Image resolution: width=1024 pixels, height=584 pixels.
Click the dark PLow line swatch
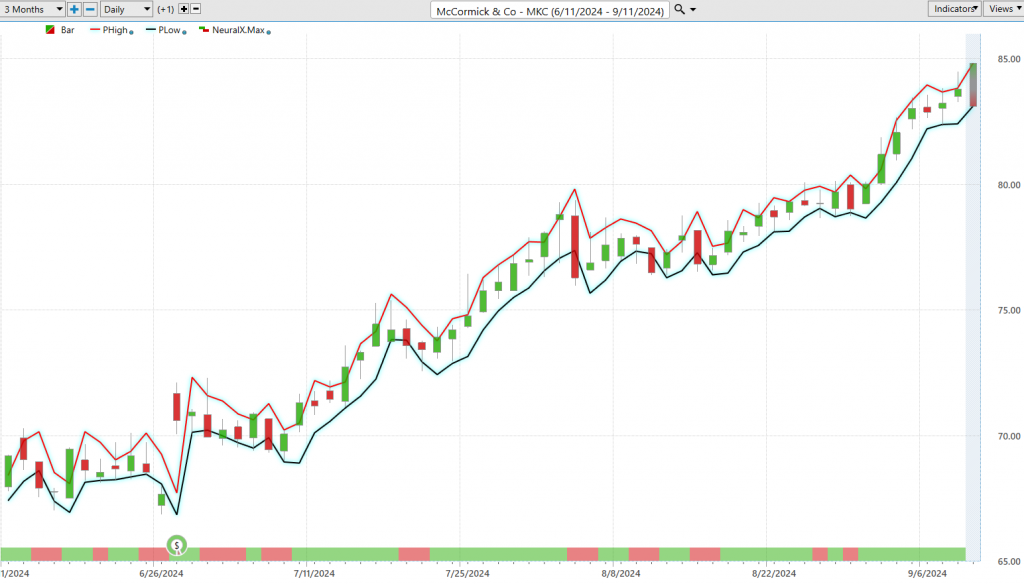151,29
